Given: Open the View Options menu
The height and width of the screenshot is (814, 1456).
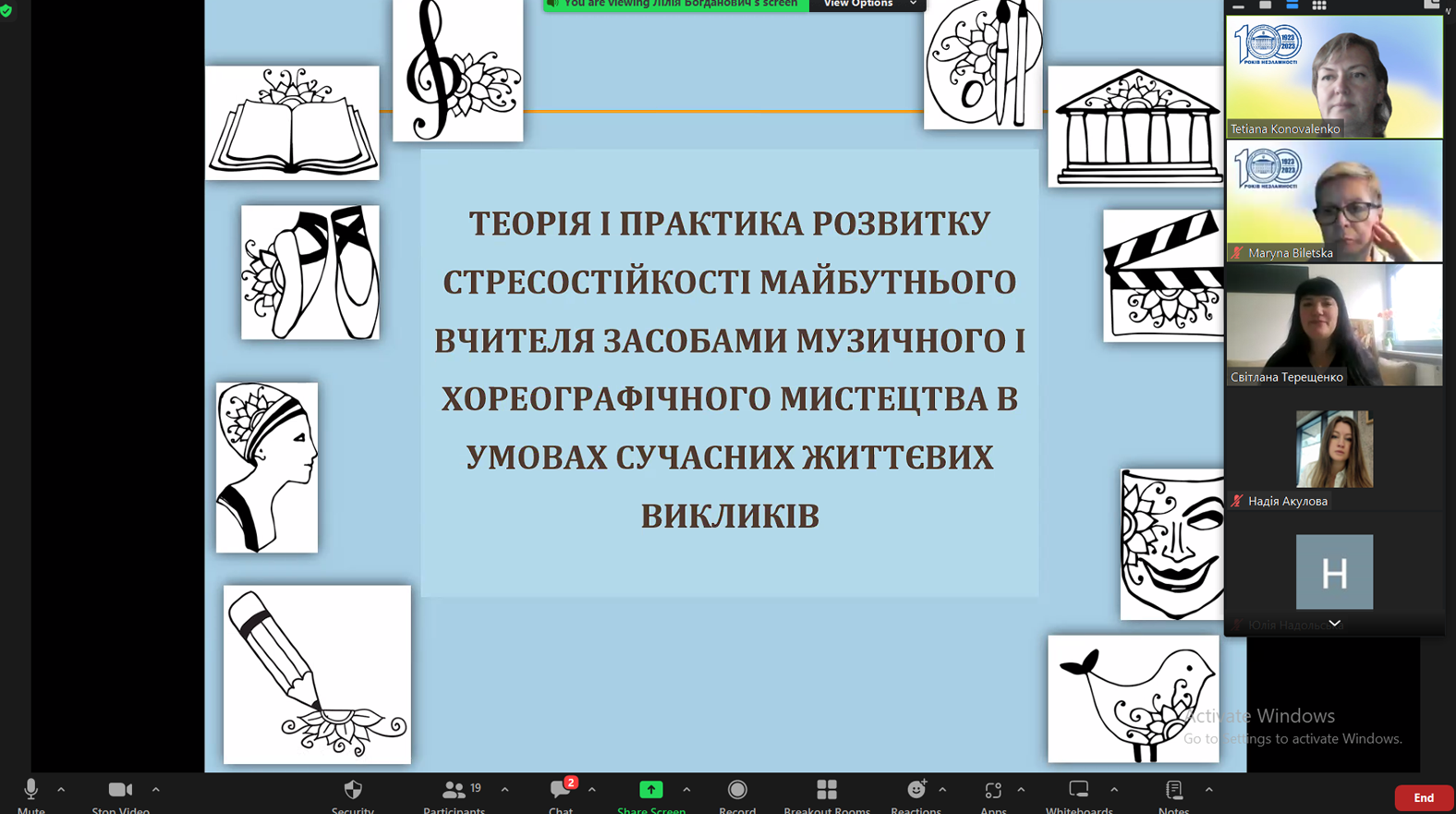Looking at the screenshot, I should click(867, 5).
